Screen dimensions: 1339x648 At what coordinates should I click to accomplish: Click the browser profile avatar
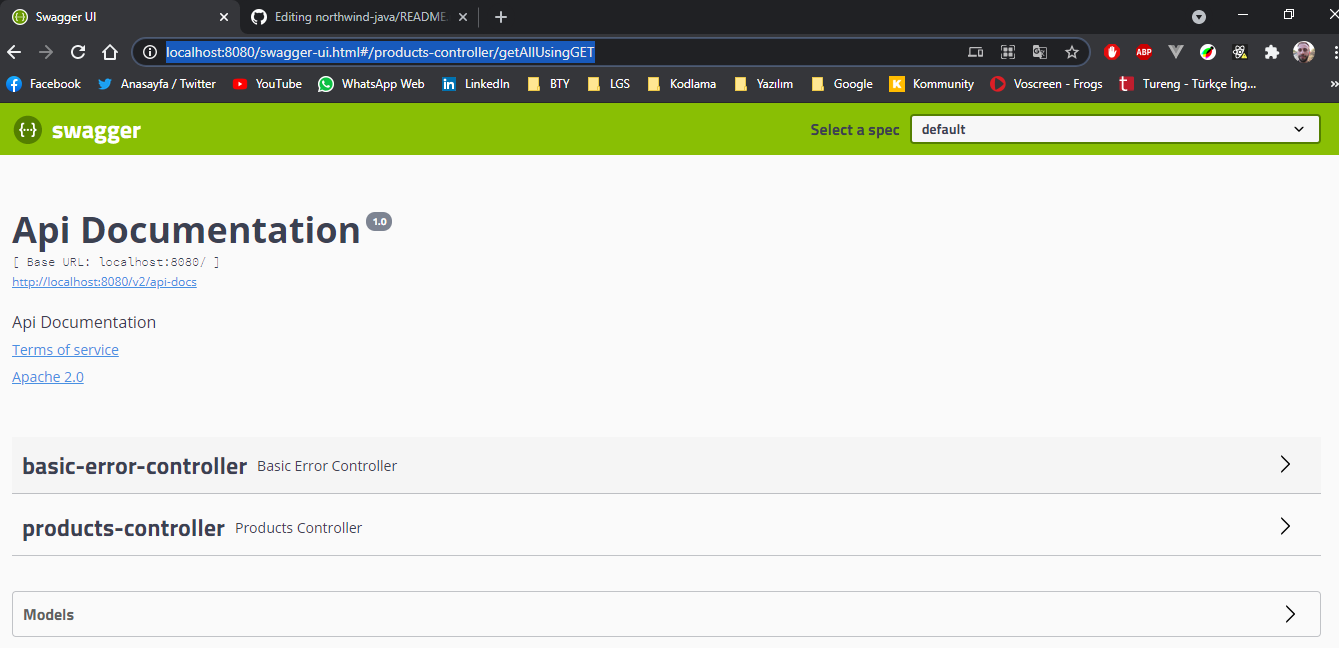(1303, 51)
